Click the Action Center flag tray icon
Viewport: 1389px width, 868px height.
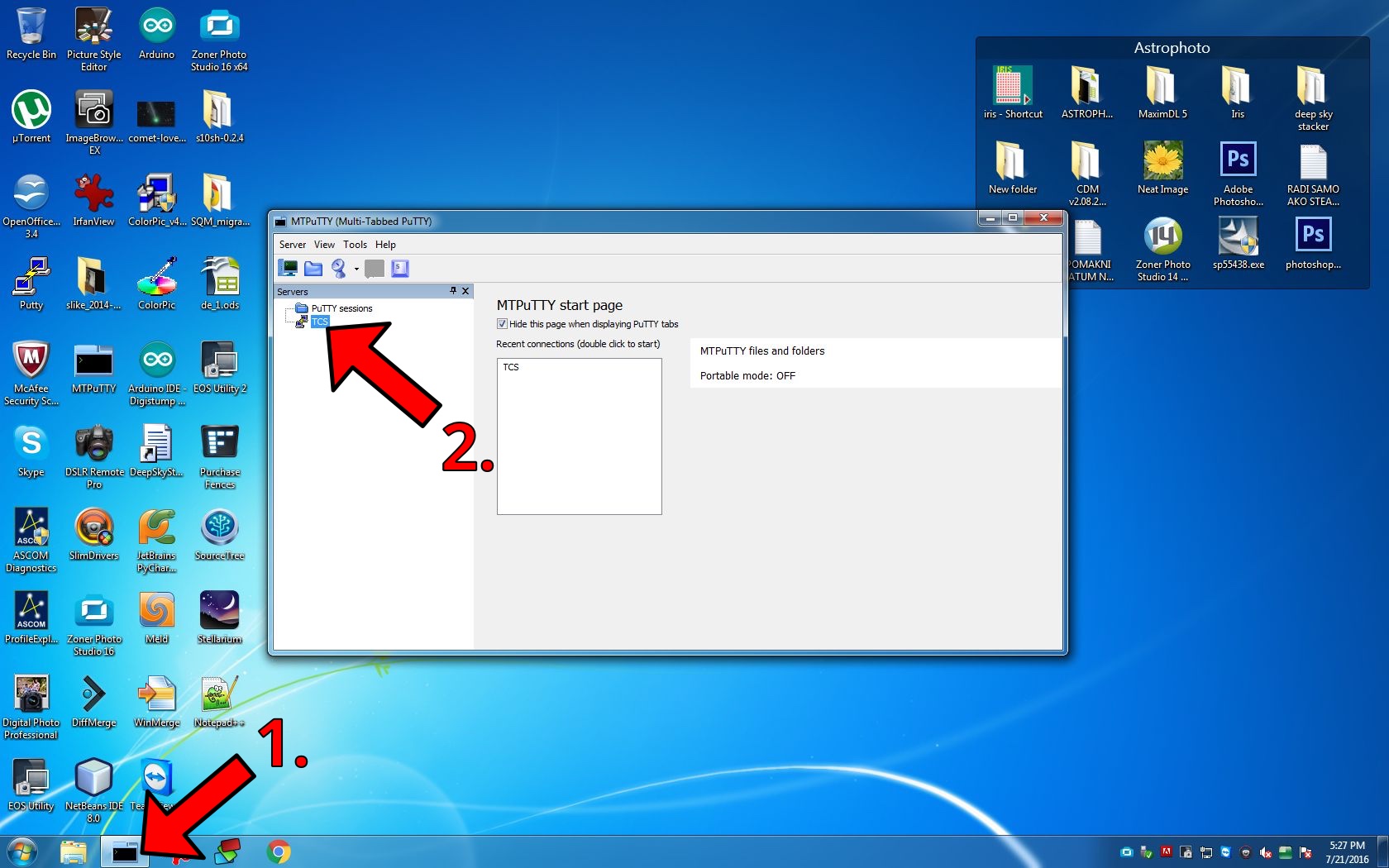pyautogui.click(x=1305, y=852)
